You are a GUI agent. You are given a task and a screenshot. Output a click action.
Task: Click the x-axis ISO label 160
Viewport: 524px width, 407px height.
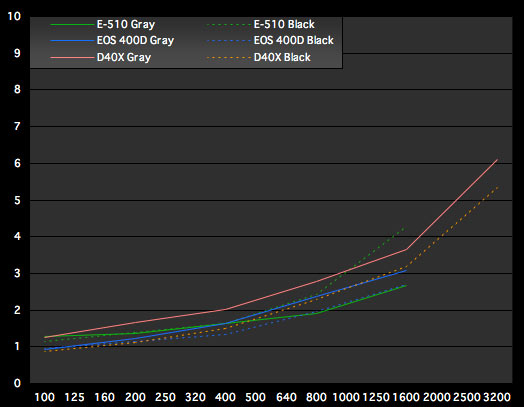click(x=105, y=397)
